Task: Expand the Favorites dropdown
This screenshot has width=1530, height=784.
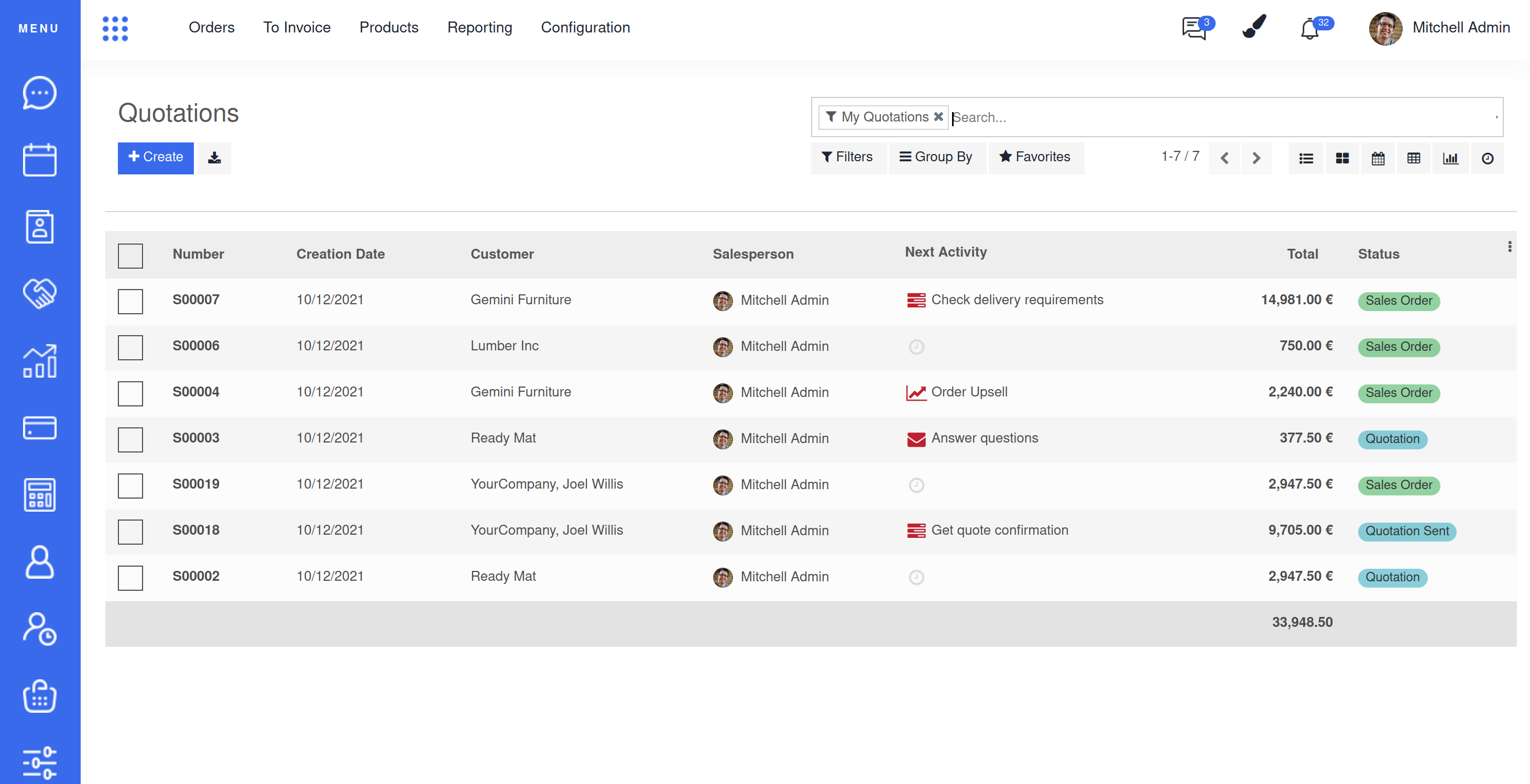Action: point(1035,157)
